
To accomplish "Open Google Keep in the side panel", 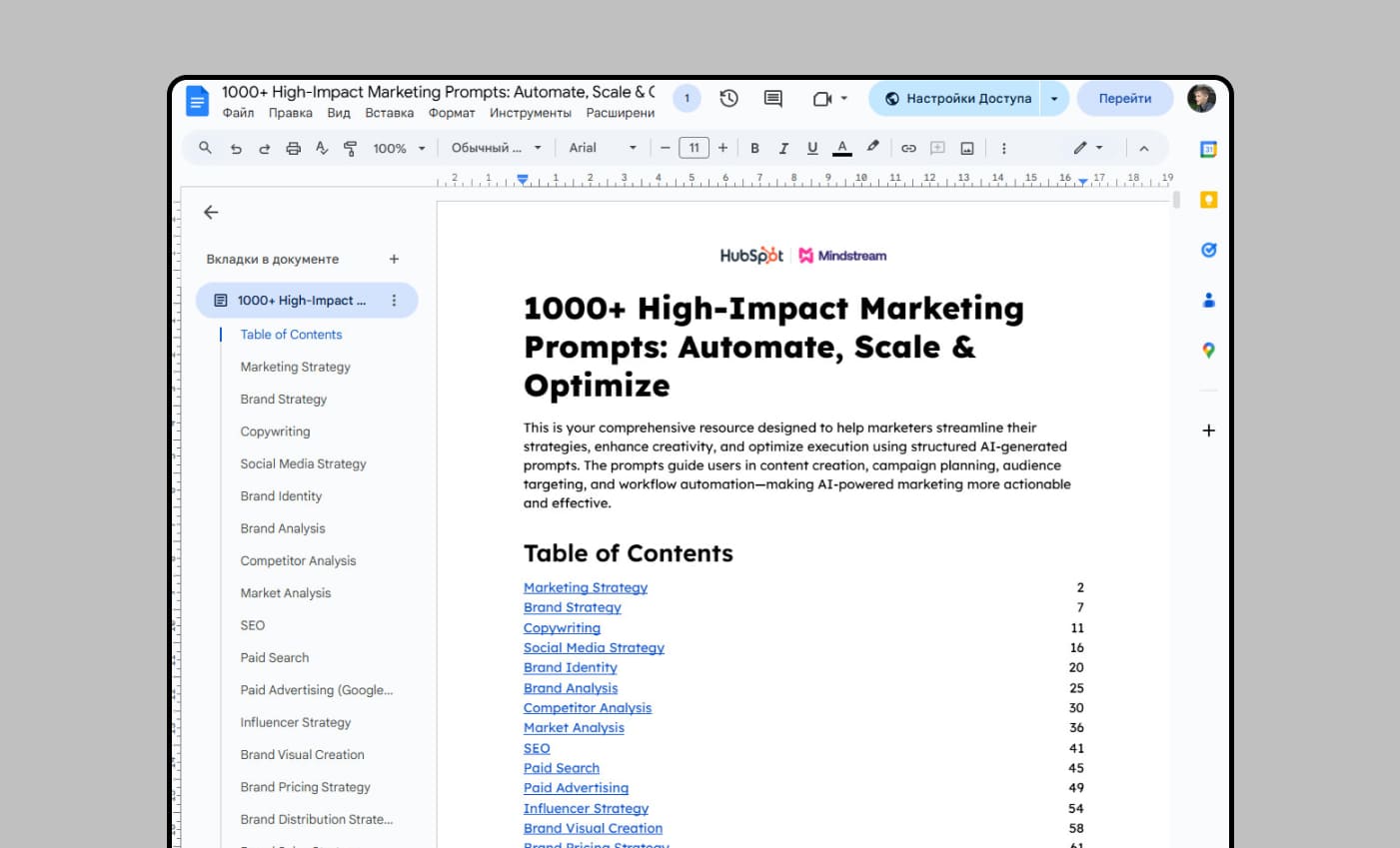I will click(1208, 199).
